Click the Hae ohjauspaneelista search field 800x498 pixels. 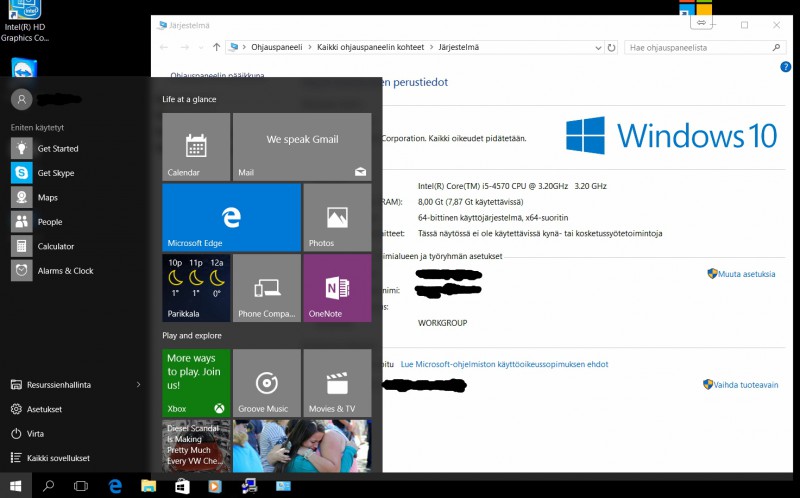click(696, 47)
